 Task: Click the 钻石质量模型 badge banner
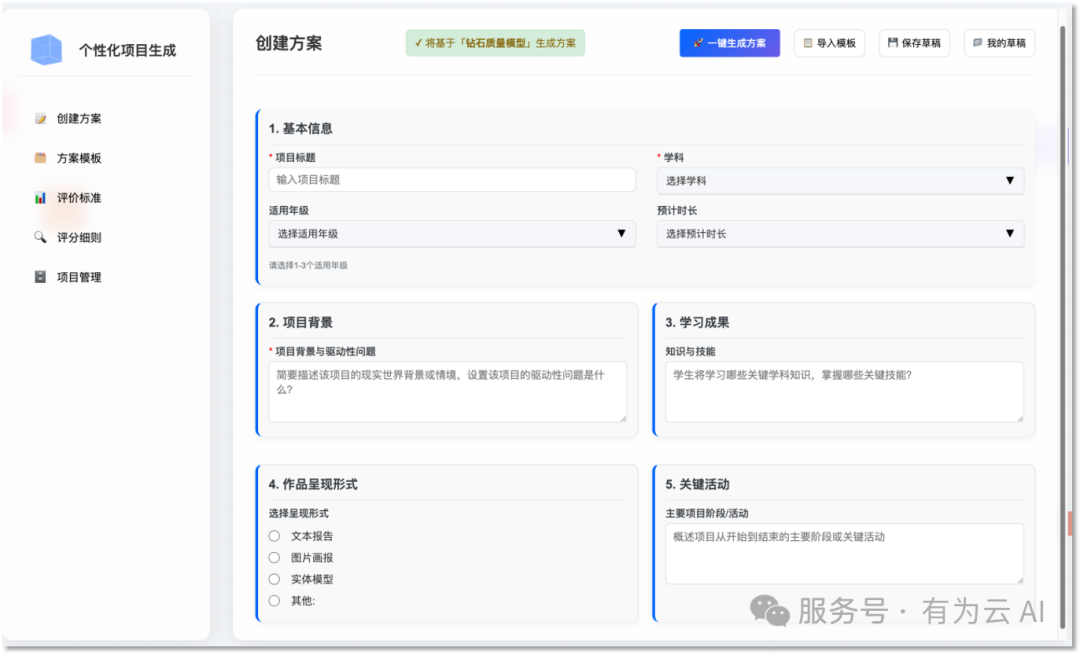point(494,43)
